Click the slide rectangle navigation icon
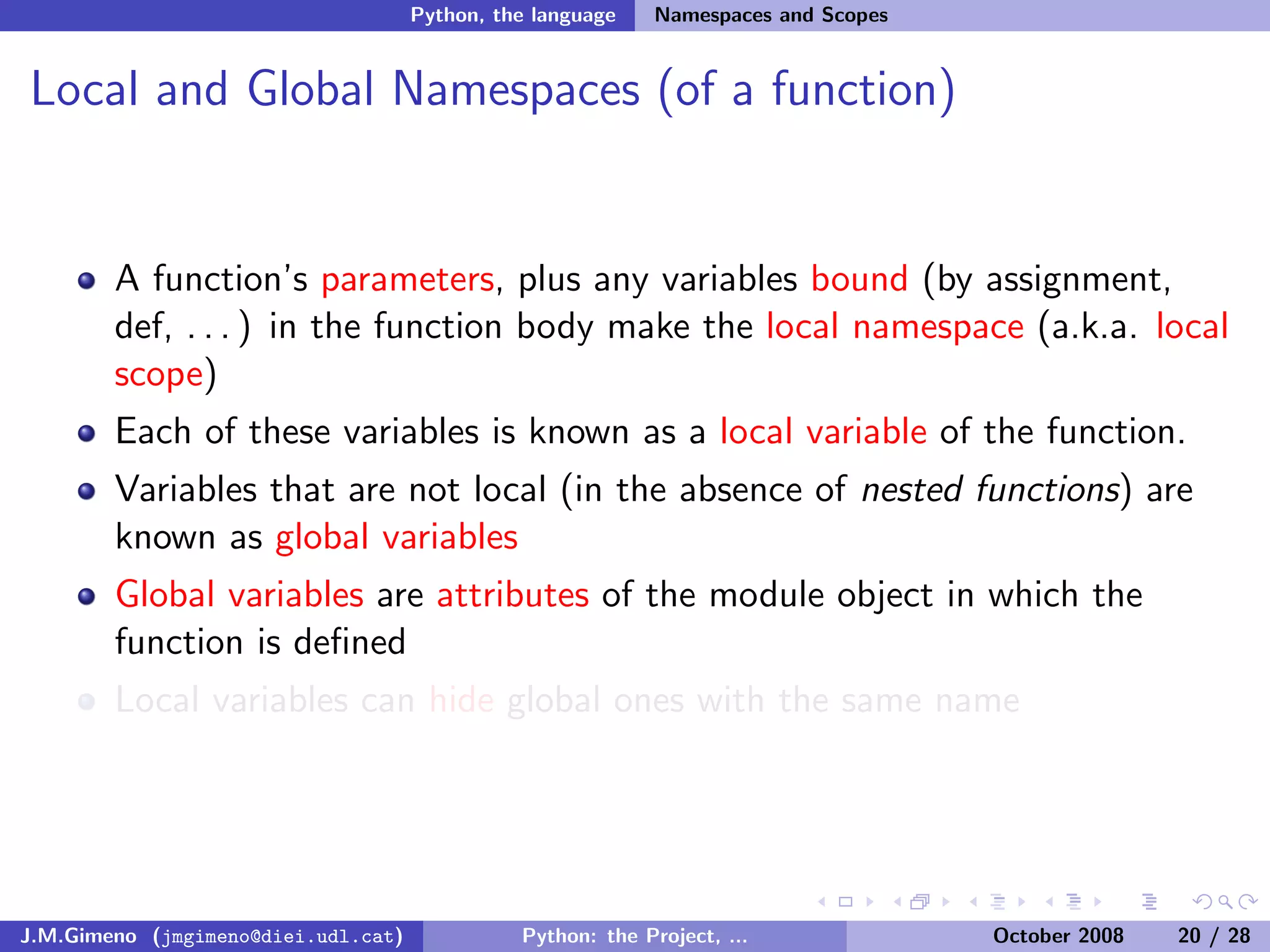This screenshot has height=952, width=1270. tap(845, 902)
